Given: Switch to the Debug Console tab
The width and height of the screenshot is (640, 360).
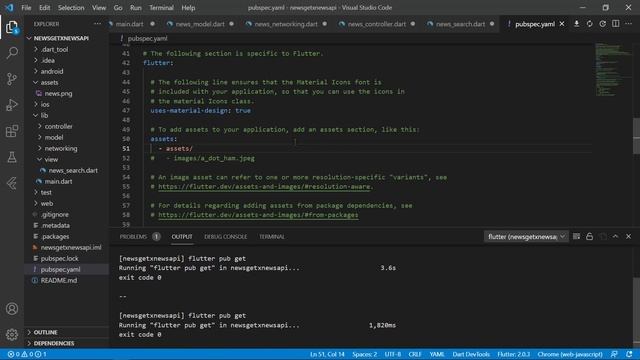Looking at the screenshot, I should click(225, 237).
